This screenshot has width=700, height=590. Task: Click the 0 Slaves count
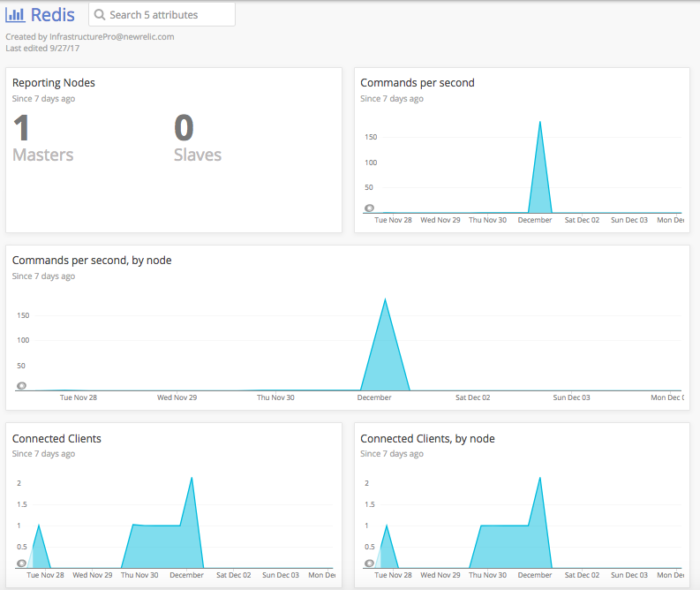[184, 128]
